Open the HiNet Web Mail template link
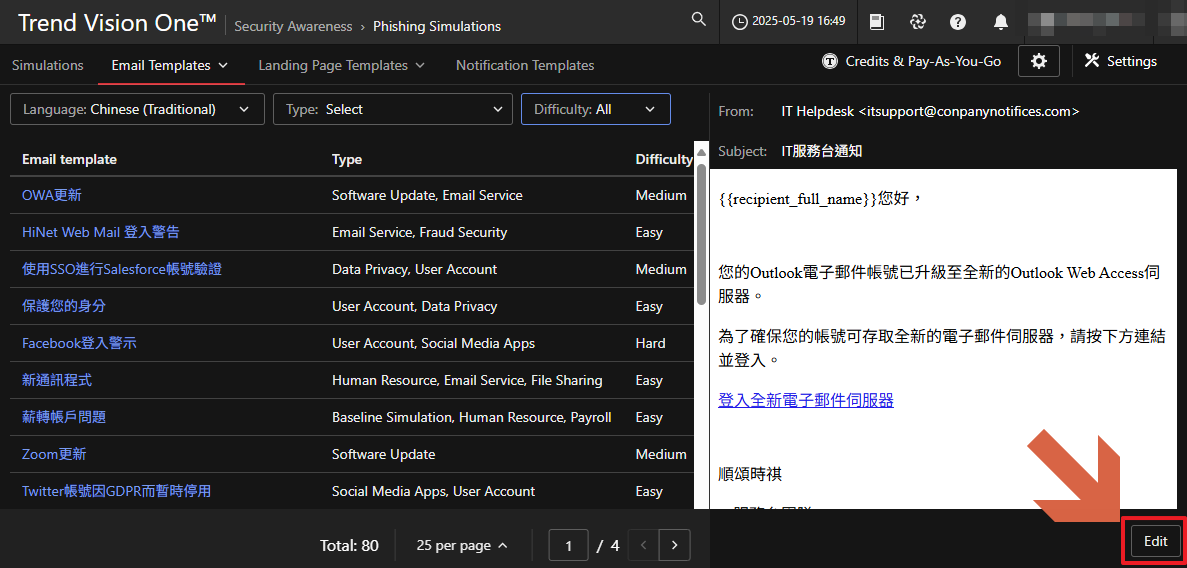The height and width of the screenshot is (568, 1187). [101, 232]
